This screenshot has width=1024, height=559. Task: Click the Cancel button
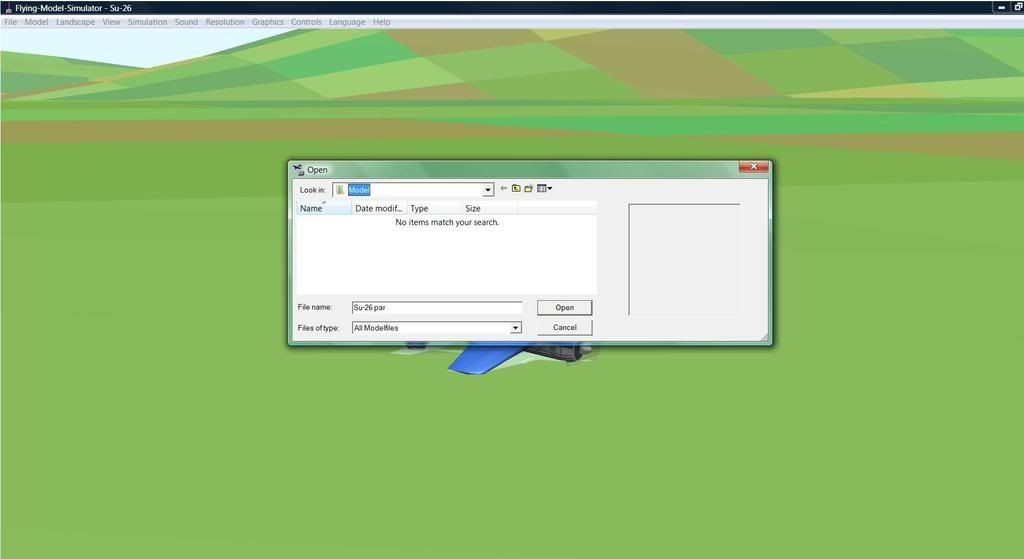(x=564, y=328)
